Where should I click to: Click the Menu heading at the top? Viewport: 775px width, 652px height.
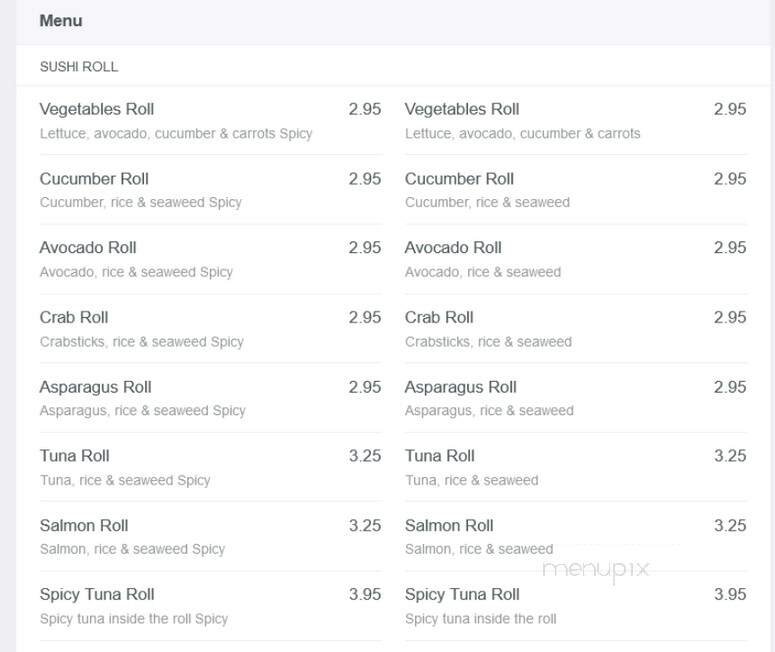click(61, 21)
